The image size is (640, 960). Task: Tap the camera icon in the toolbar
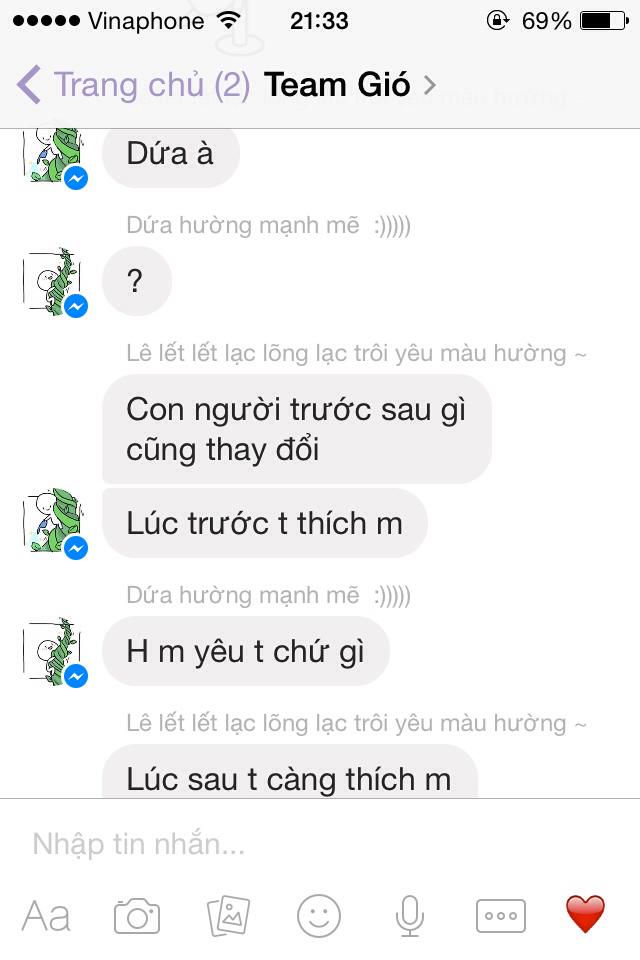[137, 916]
